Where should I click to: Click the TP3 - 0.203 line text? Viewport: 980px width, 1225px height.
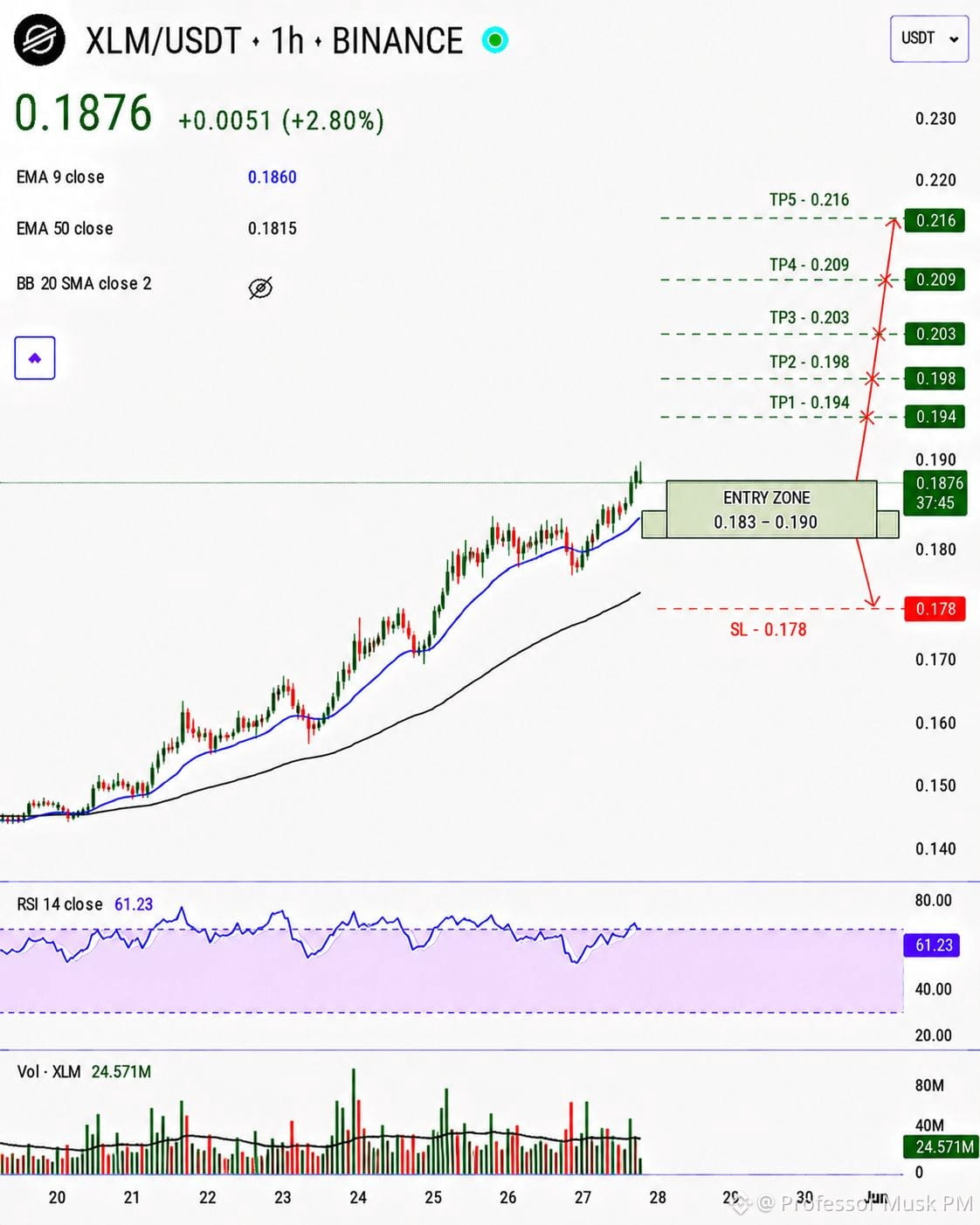tap(809, 317)
